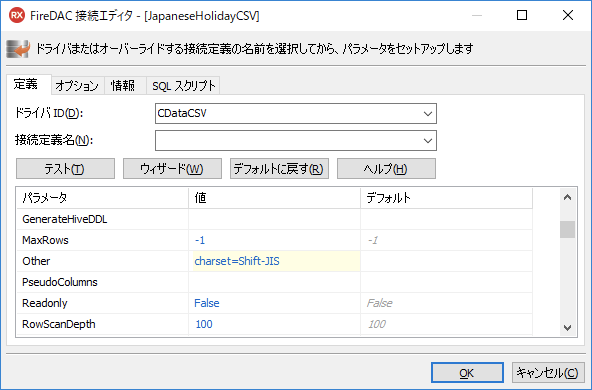Select the Other parameter name
592x390 pixels.
point(36,261)
